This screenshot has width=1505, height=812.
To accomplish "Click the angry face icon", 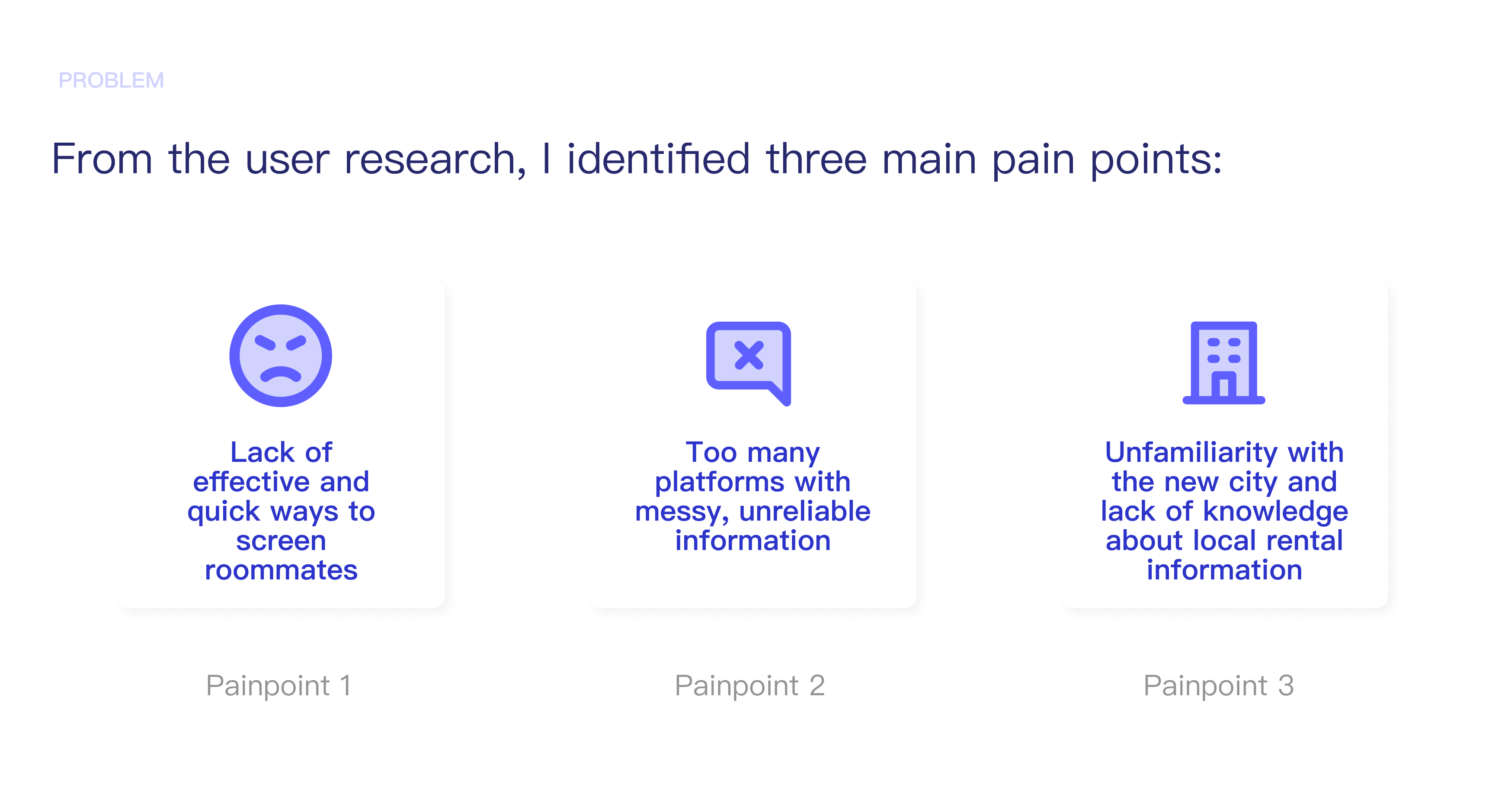I will 280,355.
